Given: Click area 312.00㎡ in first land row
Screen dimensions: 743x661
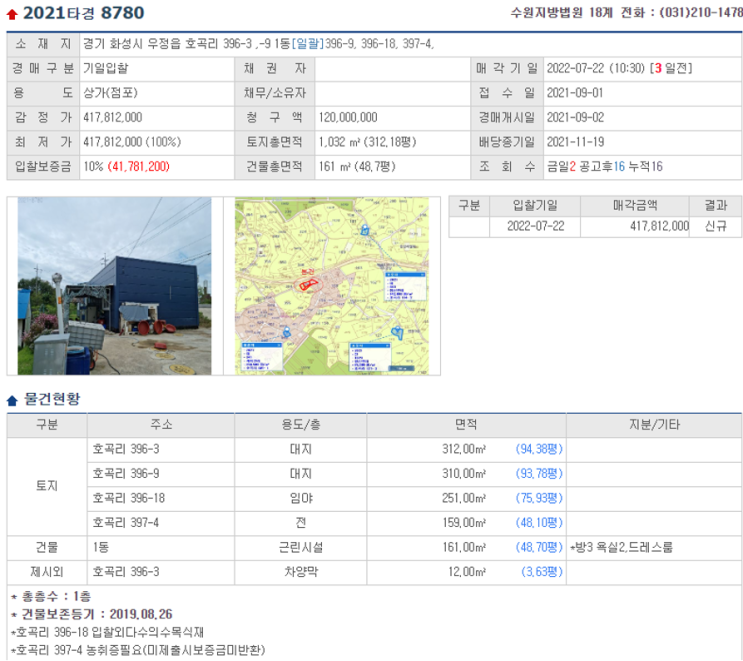Looking at the screenshot, I should [464, 449].
